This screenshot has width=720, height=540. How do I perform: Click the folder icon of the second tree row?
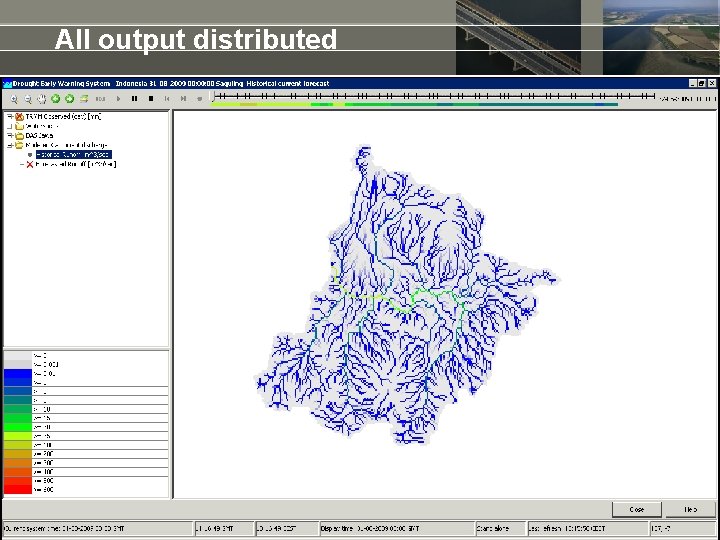(19, 126)
